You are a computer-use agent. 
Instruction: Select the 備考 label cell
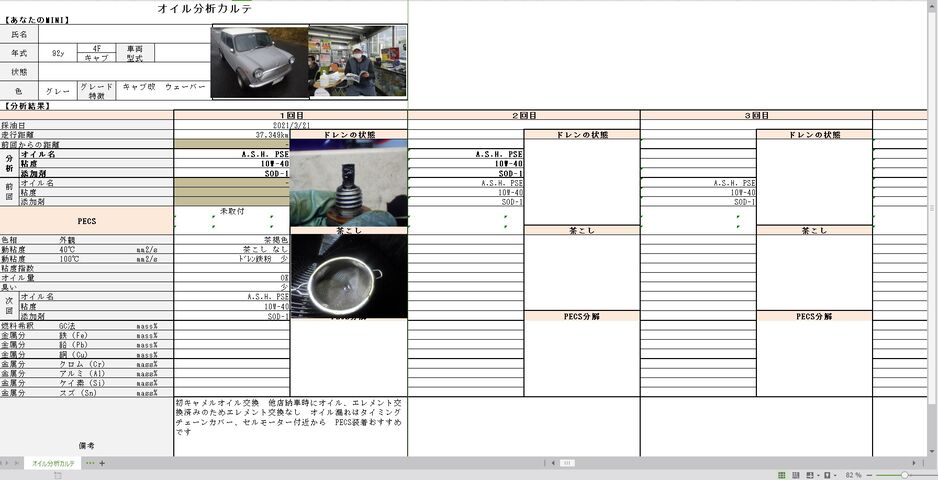pyautogui.click(x=87, y=427)
